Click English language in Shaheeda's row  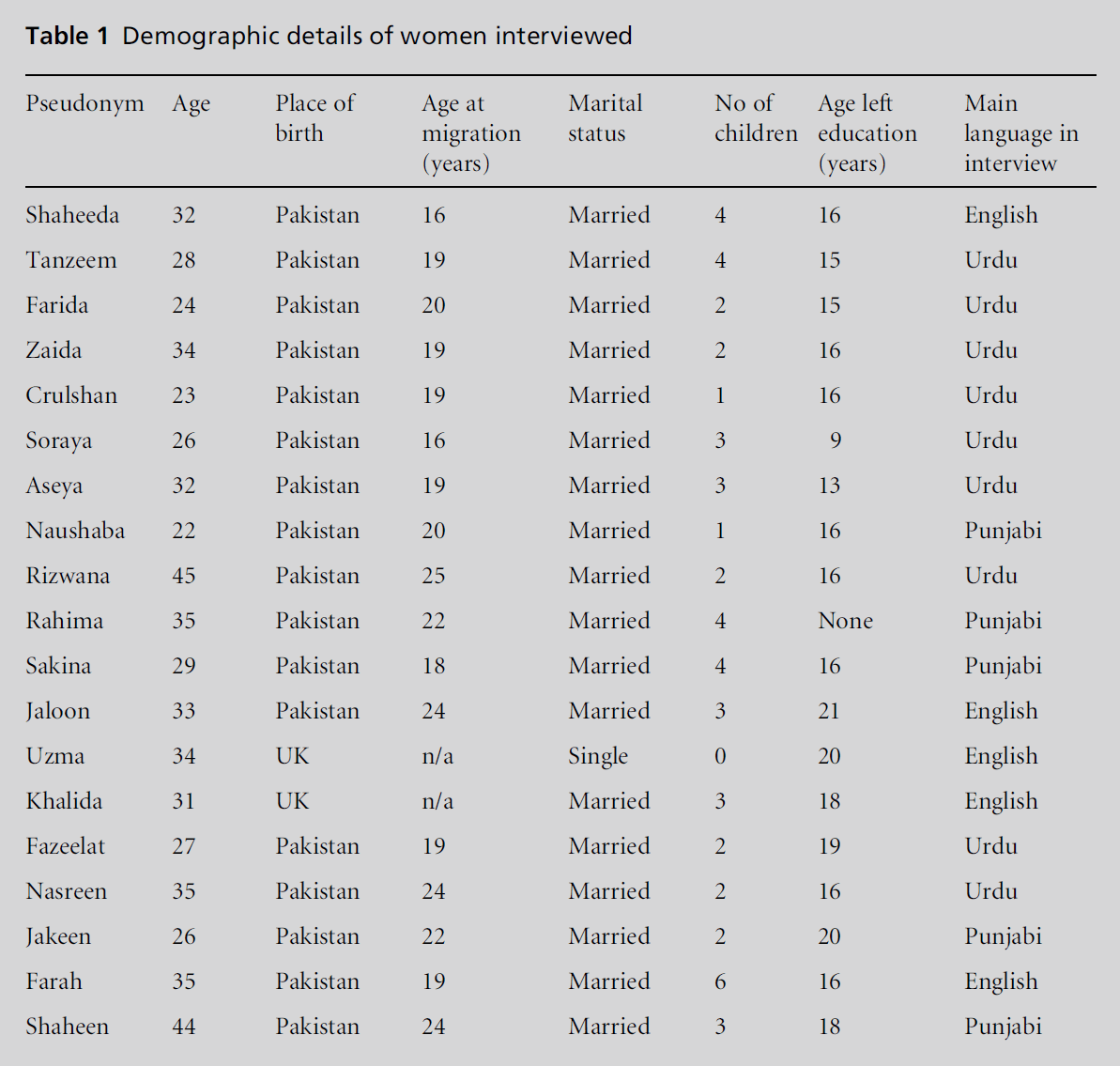pyautogui.click(x=1001, y=215)
